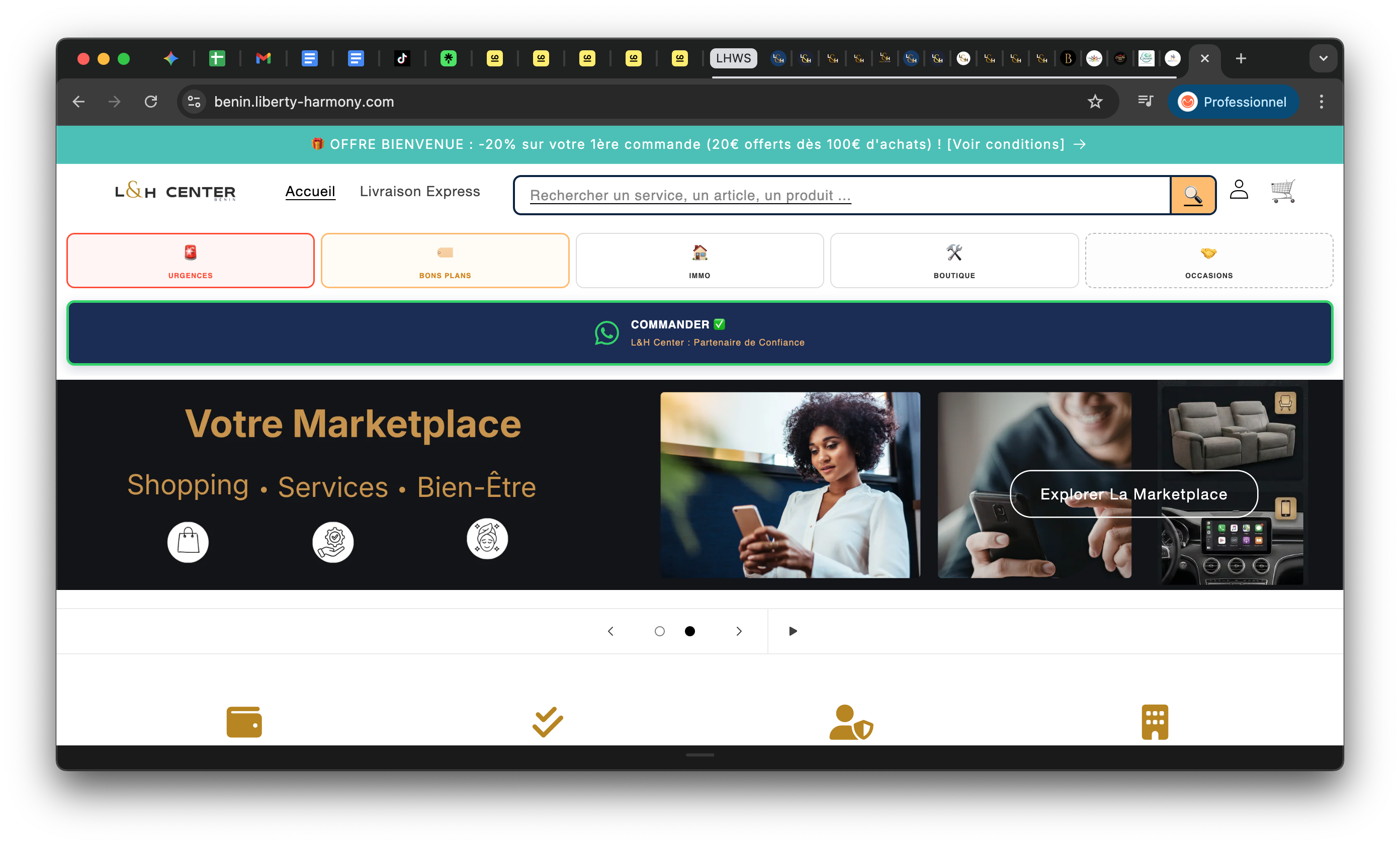Click the shopping bag circle icon
Screen dimensions: 1400x845
click(188, 542)
